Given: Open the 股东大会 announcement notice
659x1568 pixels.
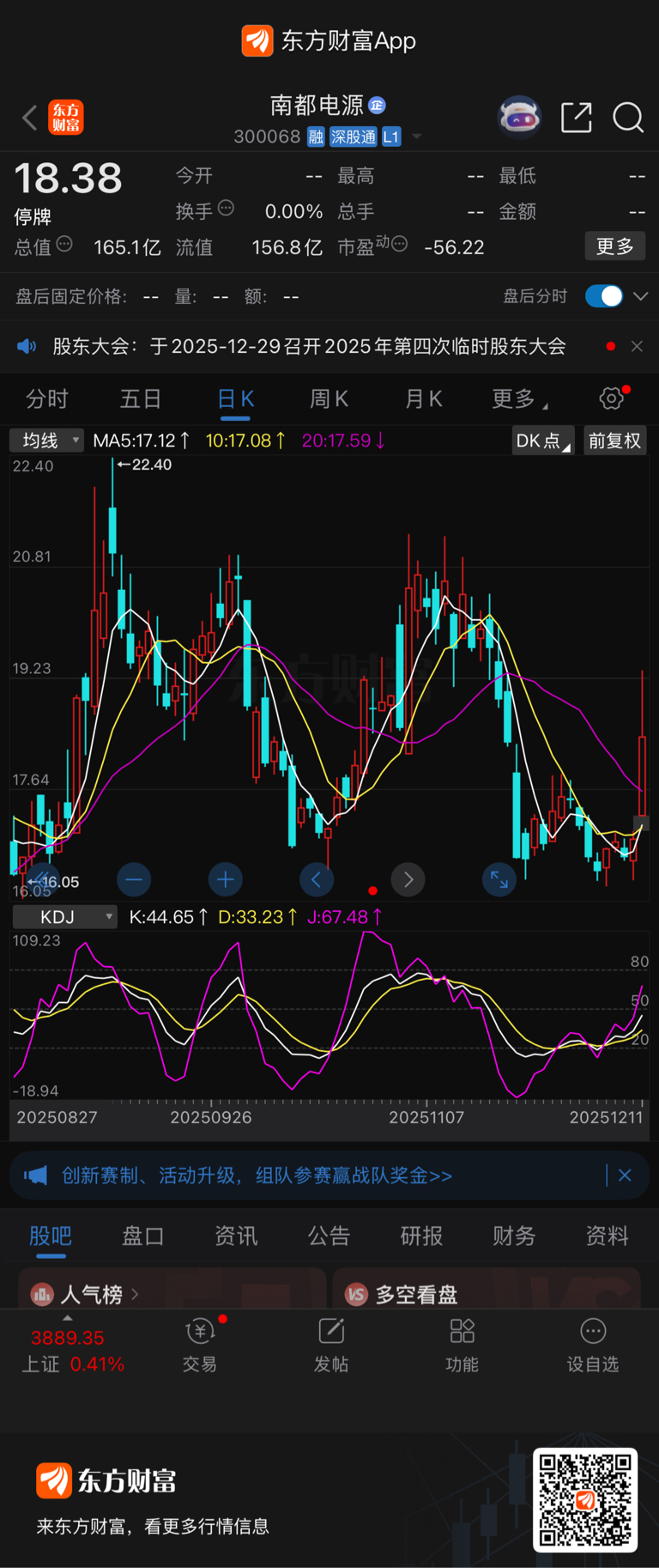Looking at the screenshot, I should pos(309,346).
